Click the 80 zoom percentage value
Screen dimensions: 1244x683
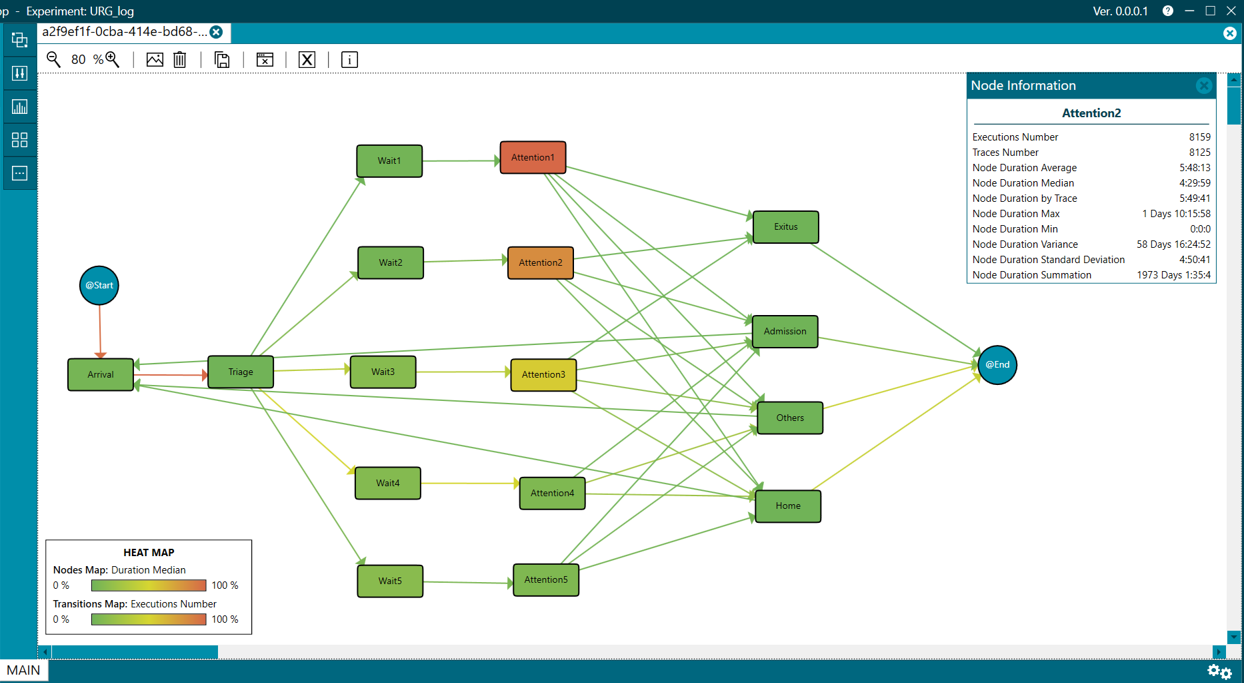pyautogui.click(x=78, y=60)
